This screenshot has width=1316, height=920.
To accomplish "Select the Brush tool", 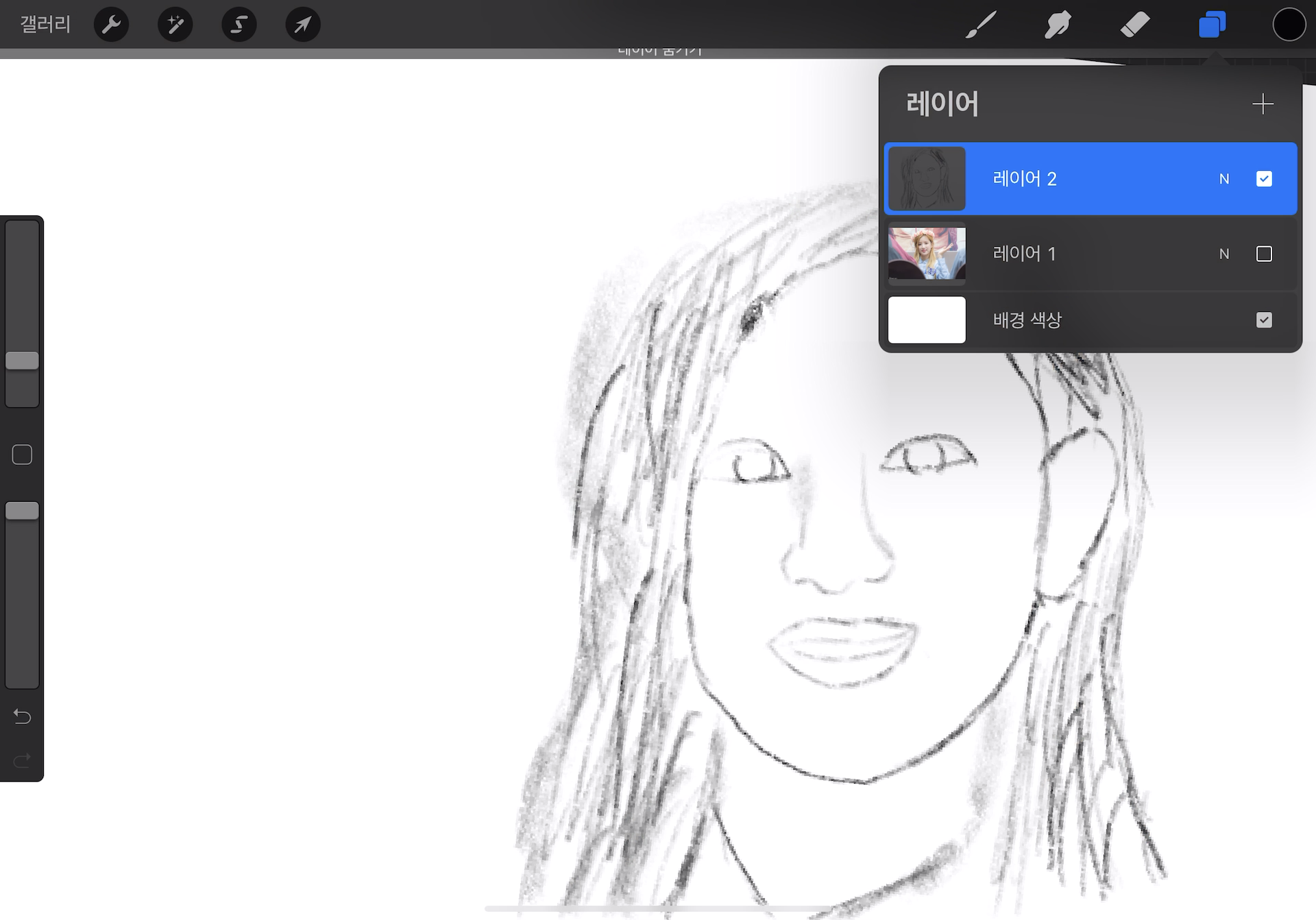I will [981, 25].
